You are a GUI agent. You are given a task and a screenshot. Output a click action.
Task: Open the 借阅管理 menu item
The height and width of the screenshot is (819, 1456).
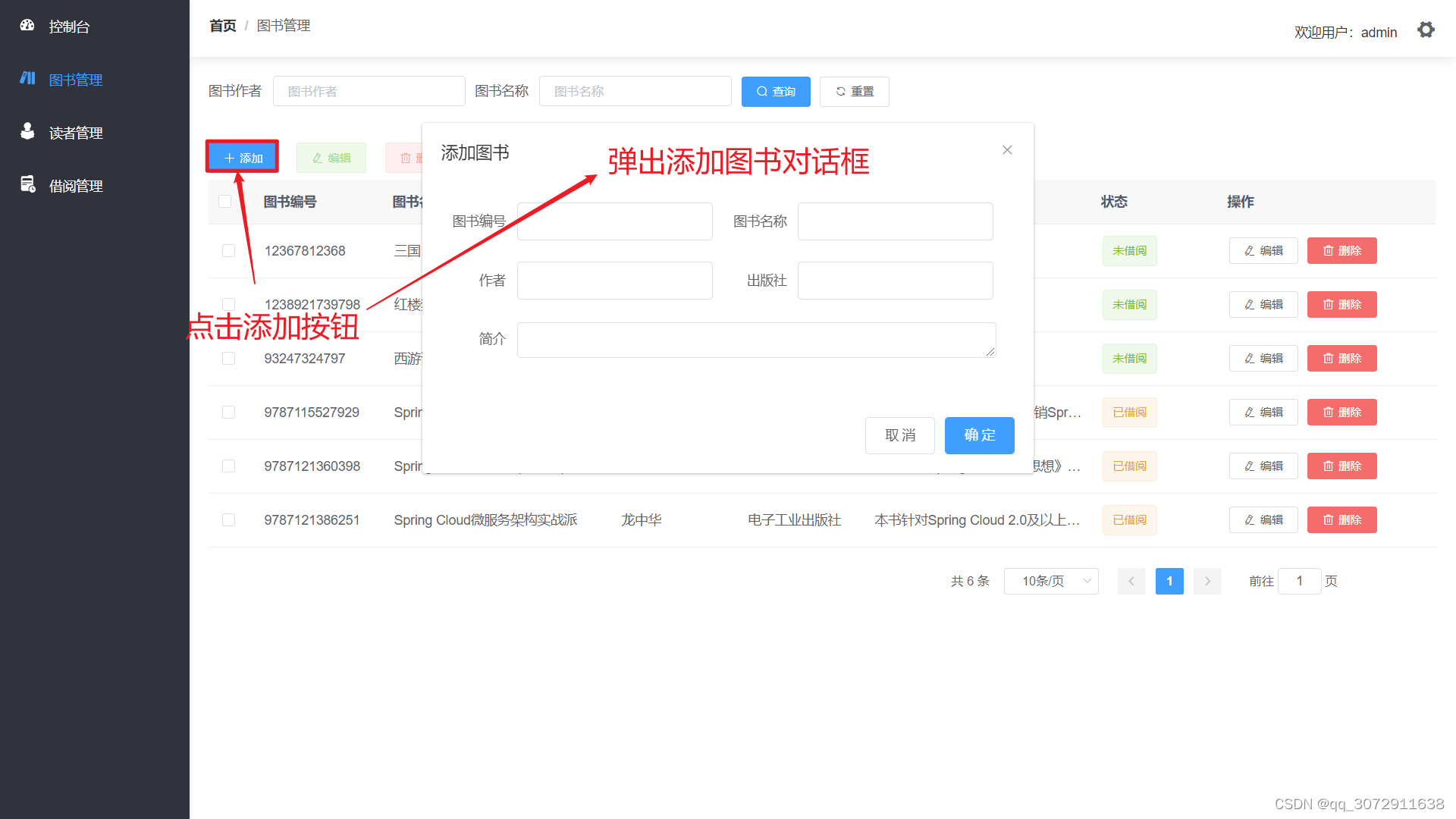(x=95, y=186)
